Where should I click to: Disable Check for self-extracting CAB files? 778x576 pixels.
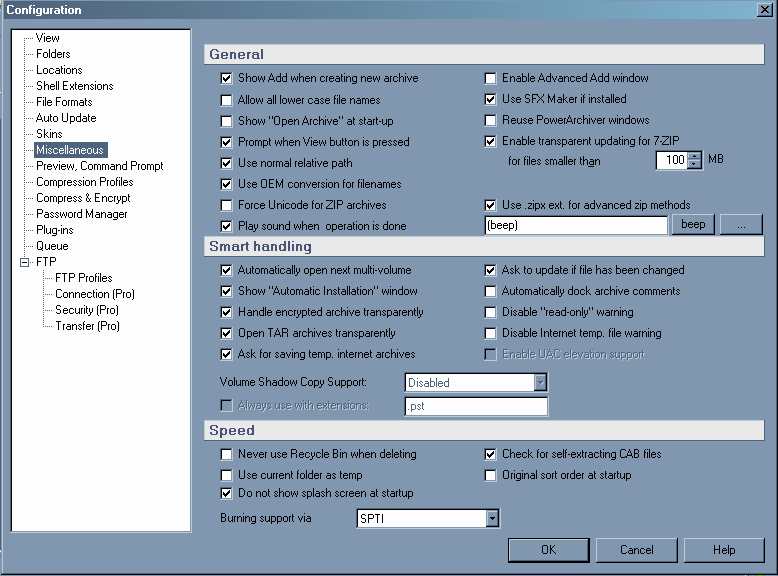[x=491, y=454]
